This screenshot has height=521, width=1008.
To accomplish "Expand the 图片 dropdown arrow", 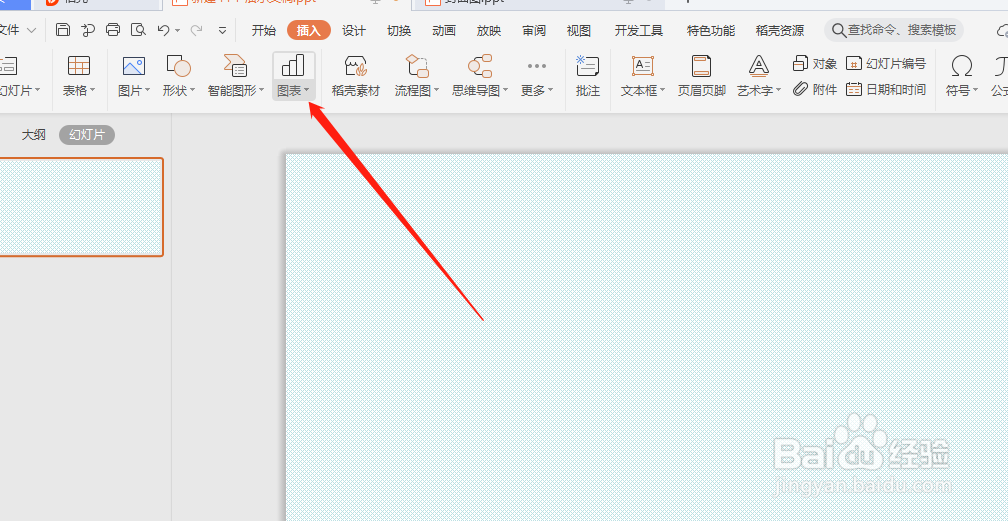I will click(147, 91).
